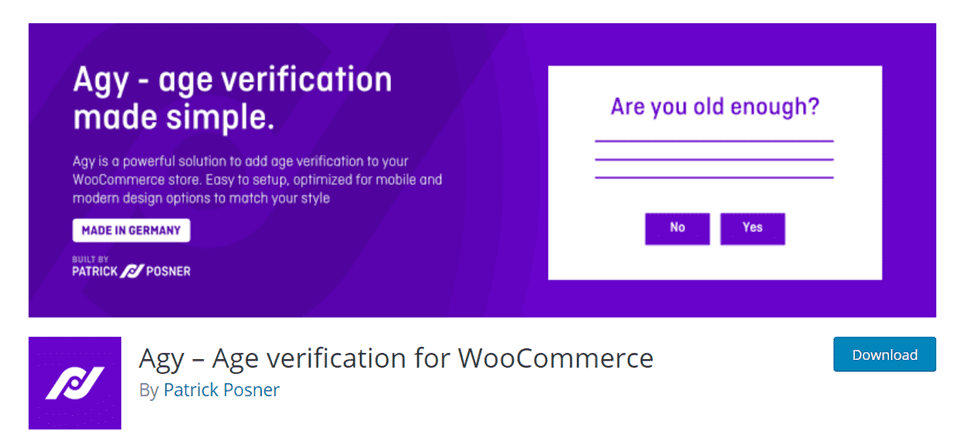Screen dimensions: 960x448
Task: Click the empty white area below the No button
Action: (x=677, y=262)
